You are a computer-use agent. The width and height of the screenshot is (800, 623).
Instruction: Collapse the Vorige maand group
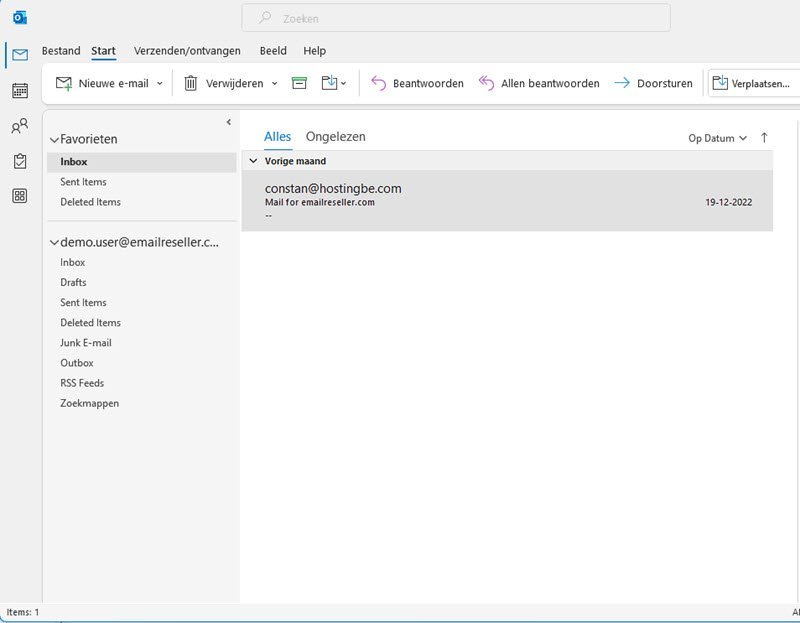click(253, 161)
